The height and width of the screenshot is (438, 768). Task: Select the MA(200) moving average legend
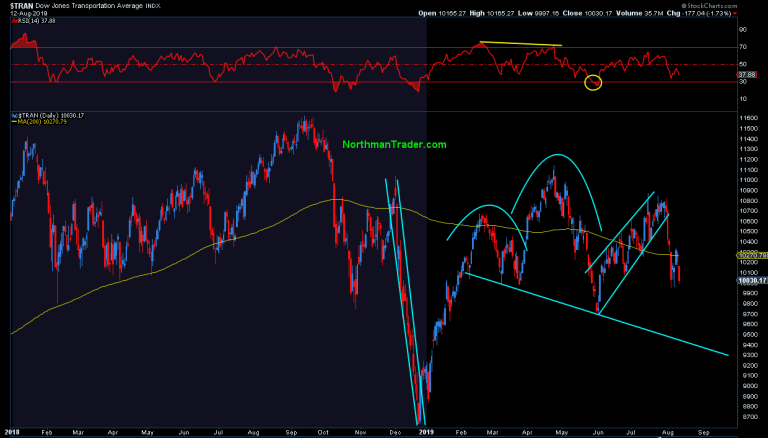(40, 123)
